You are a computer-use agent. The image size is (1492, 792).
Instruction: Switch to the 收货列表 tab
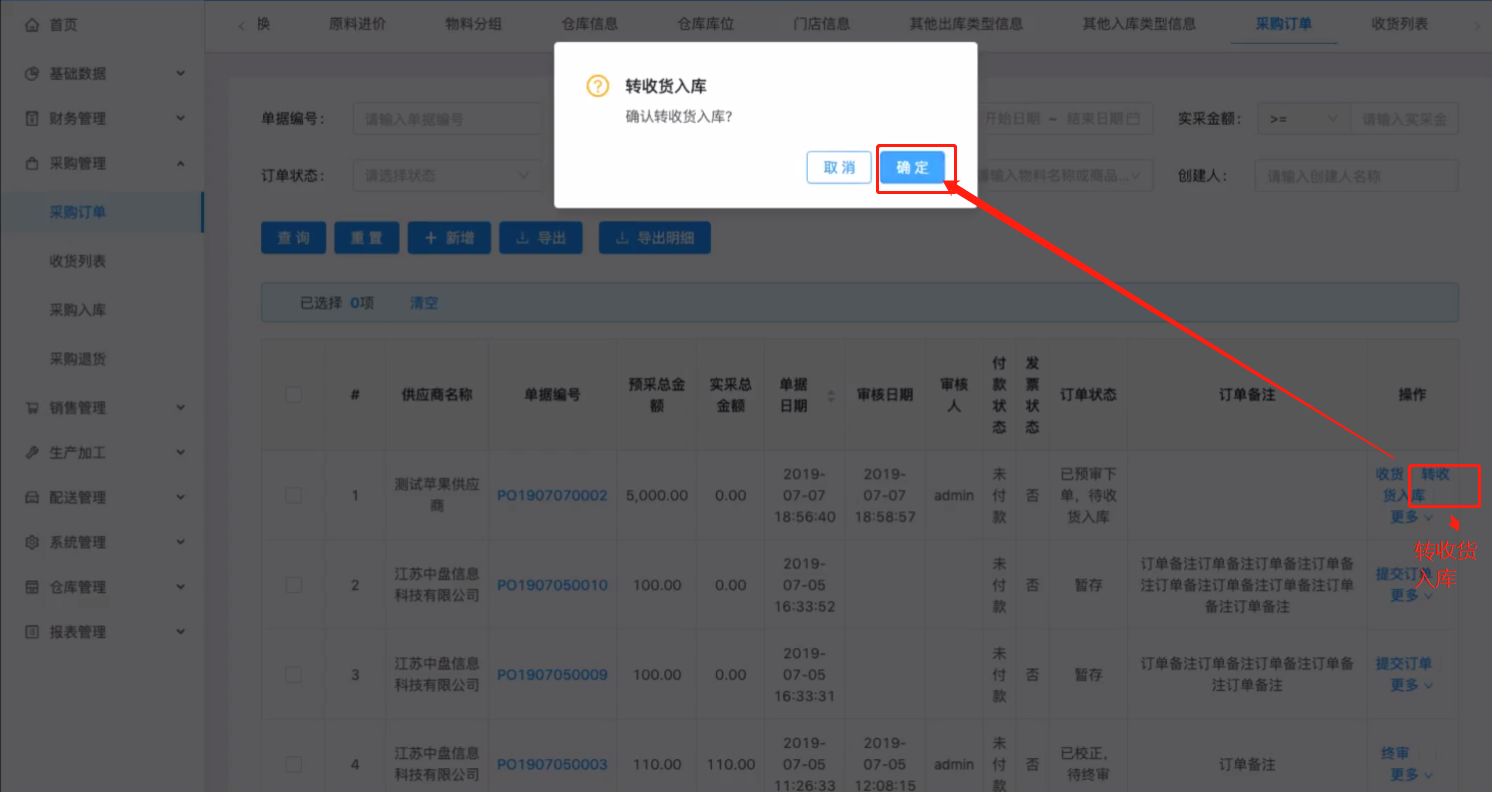1400,24
